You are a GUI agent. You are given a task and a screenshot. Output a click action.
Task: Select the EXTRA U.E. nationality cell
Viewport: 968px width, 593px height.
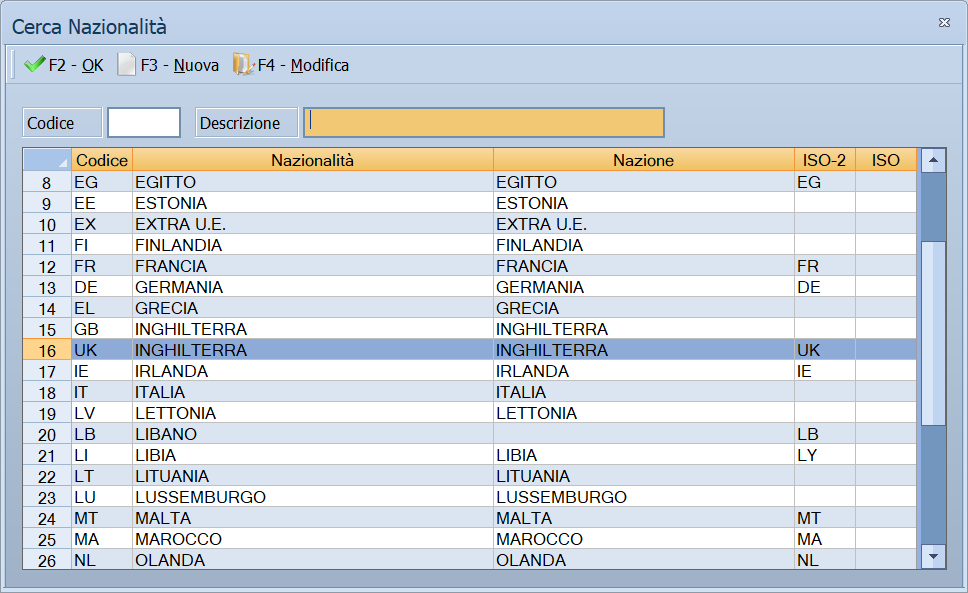pos(313,224)
